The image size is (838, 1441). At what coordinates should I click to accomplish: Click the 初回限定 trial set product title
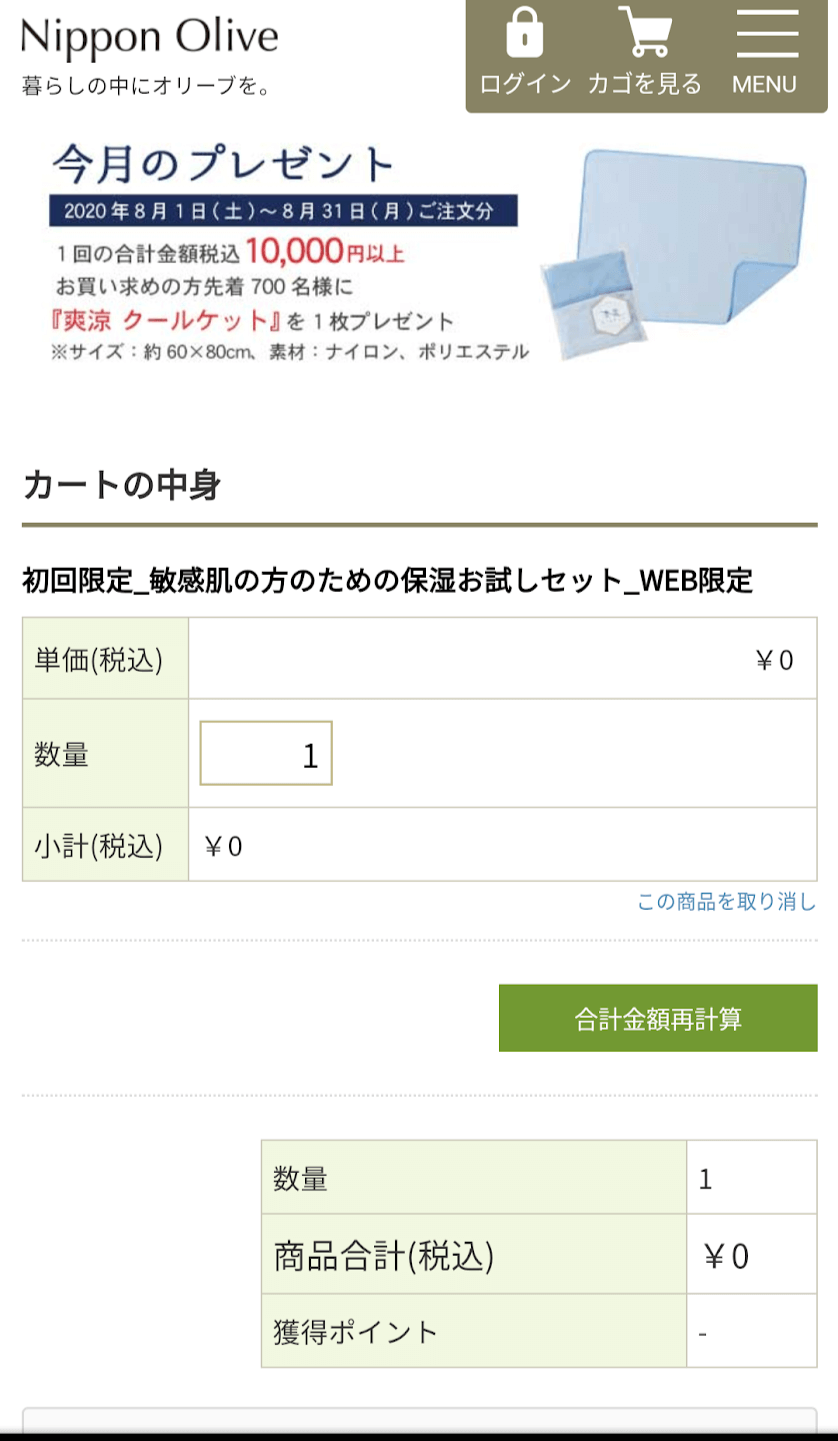point(387,580)
